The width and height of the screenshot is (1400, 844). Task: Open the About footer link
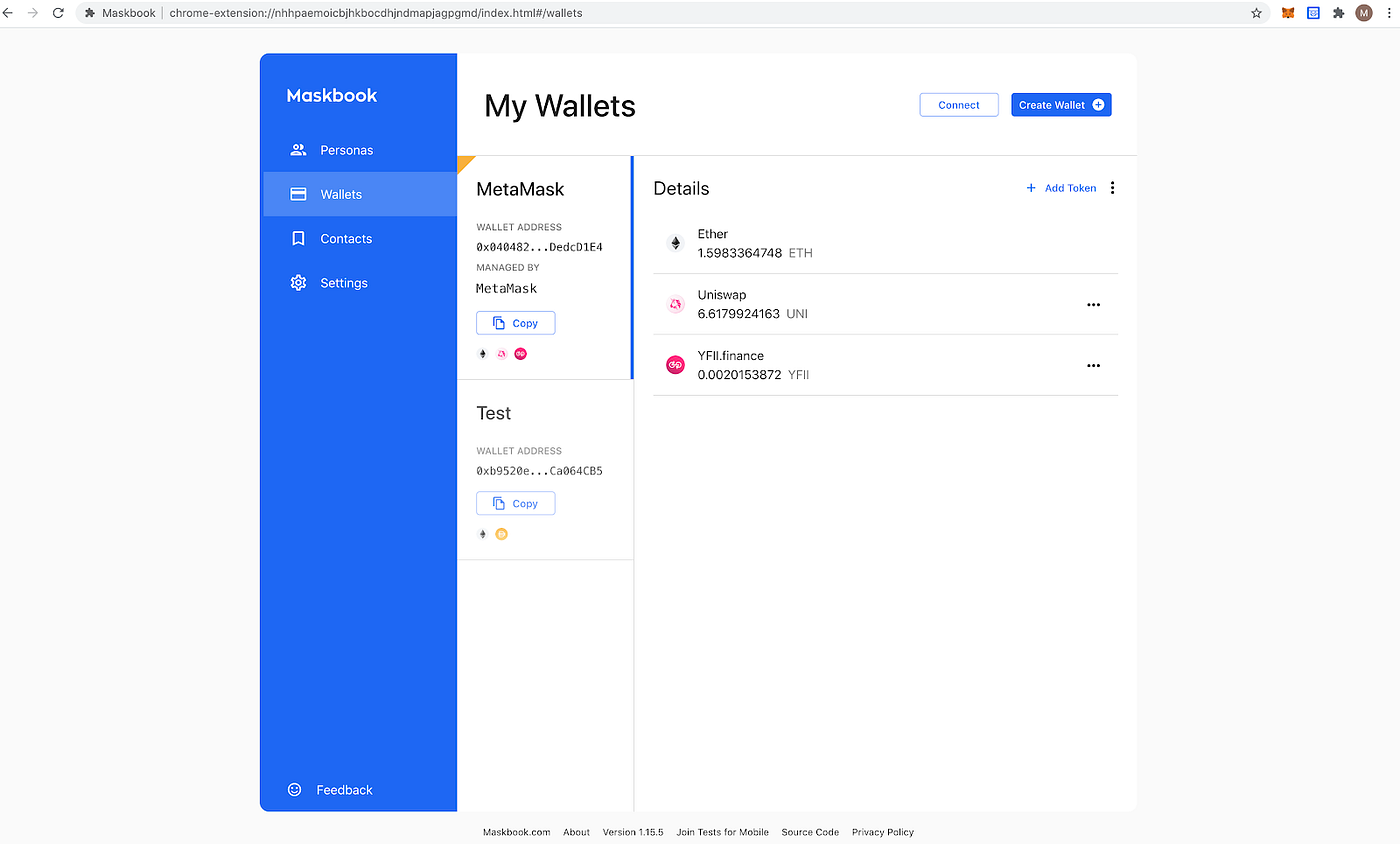click(576, 832)
